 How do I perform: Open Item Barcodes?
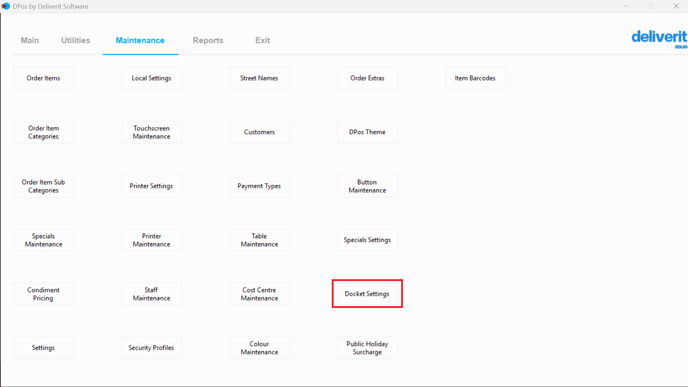pos(475,78)
